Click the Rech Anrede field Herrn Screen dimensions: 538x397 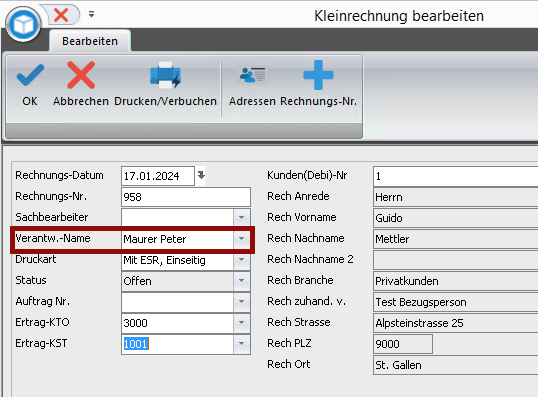456,197
